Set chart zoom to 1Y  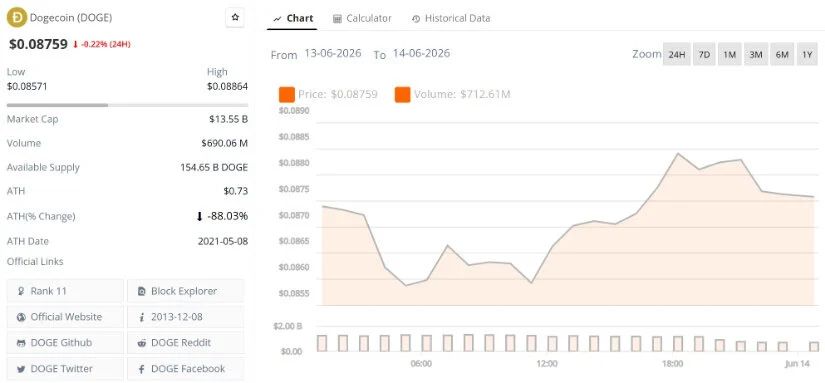point(807,54)
